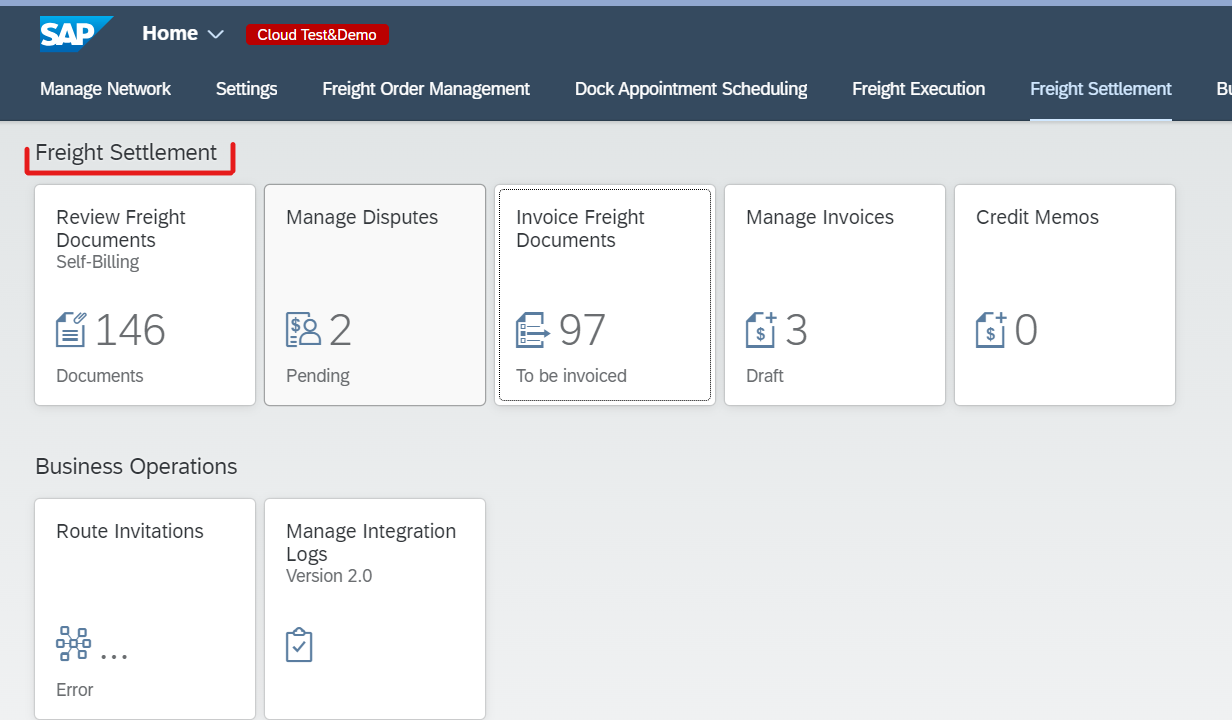Open the Settings navigation entry

click(246, 89)
